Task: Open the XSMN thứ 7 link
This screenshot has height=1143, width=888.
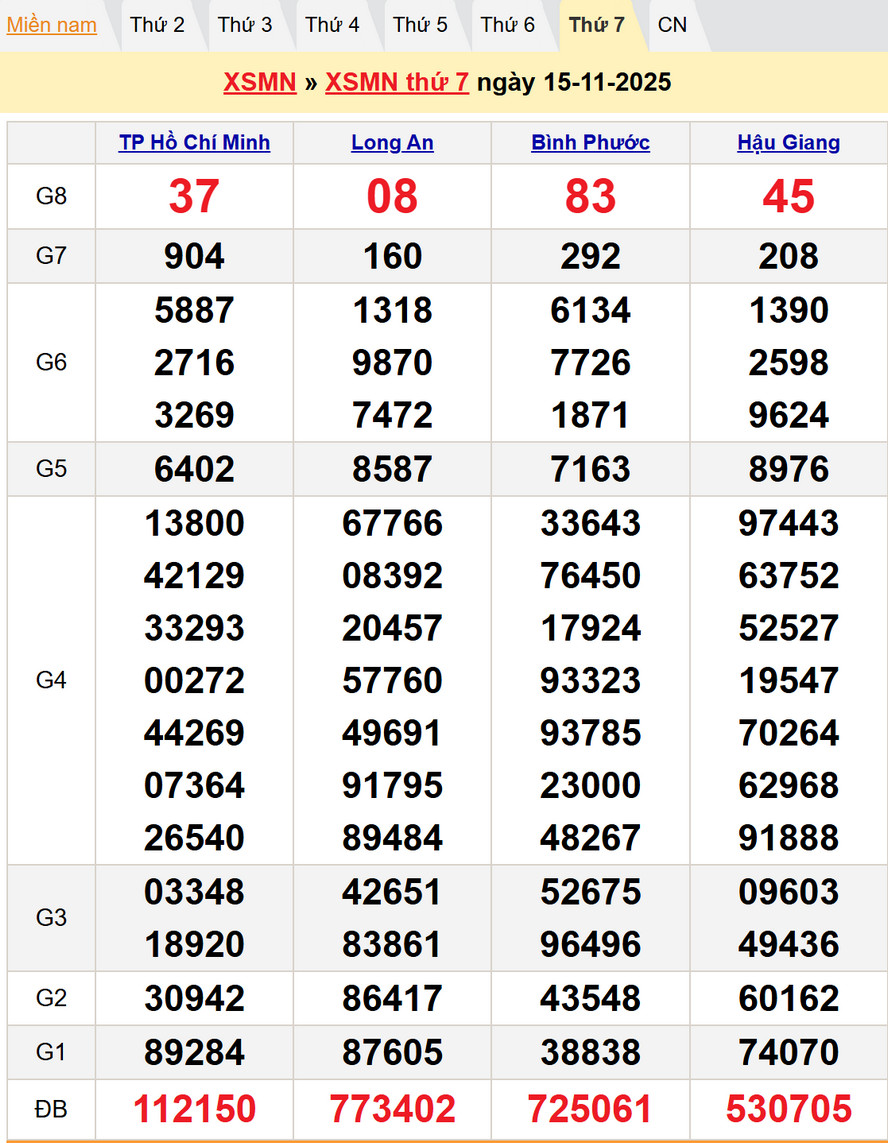Action: 397,82
